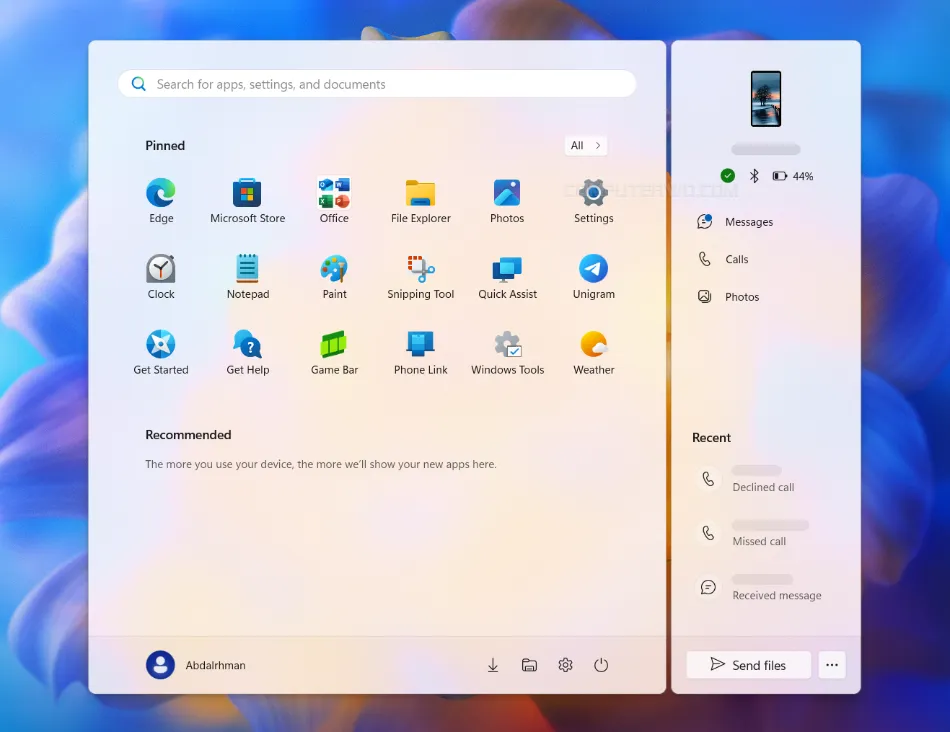The width and height of the screenshot is (950, 732).
Task: Click the search box for apps and settings
Action: pyautogui.click(x=377, y=84)
